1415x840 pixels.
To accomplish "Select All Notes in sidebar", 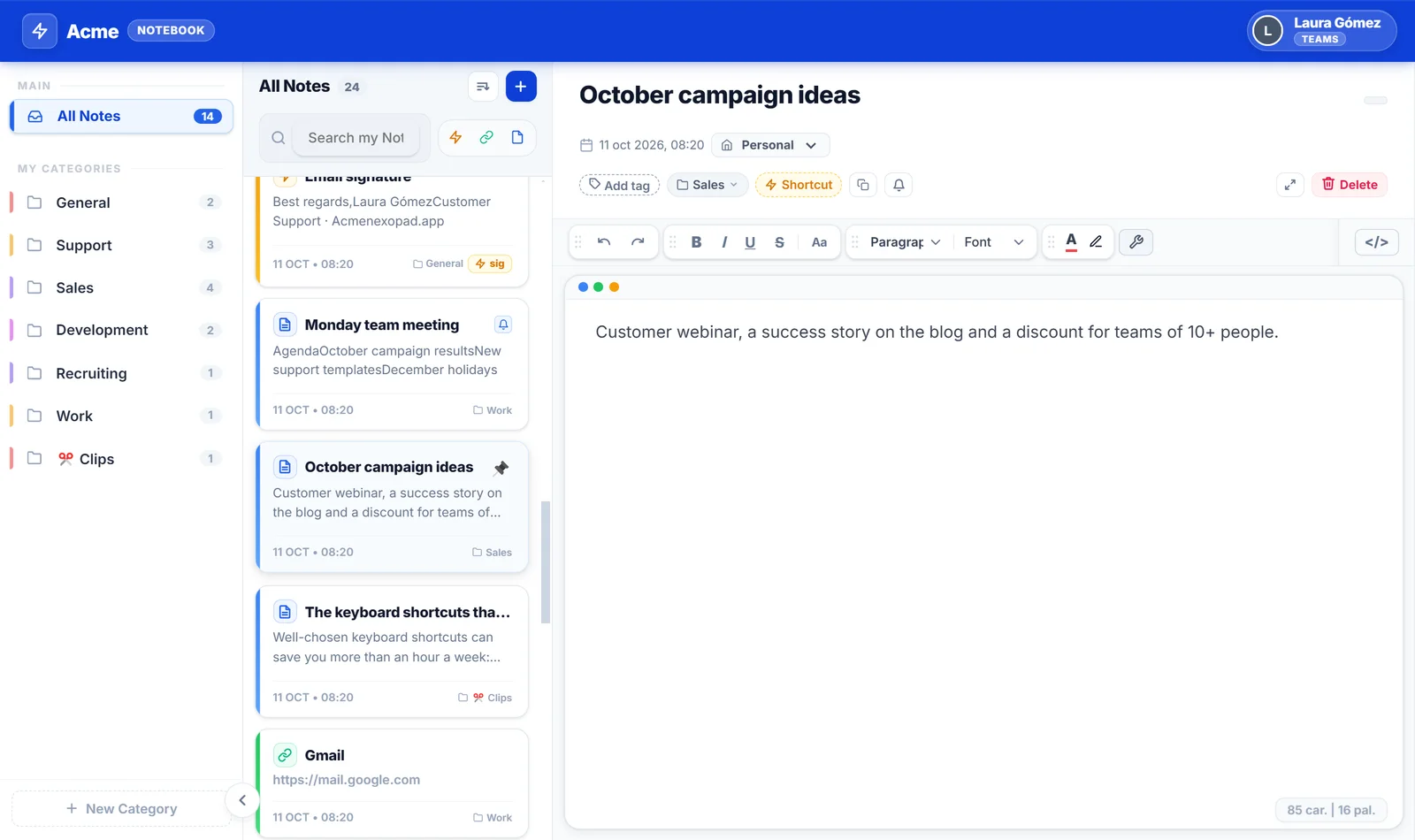I will [122, 117].
